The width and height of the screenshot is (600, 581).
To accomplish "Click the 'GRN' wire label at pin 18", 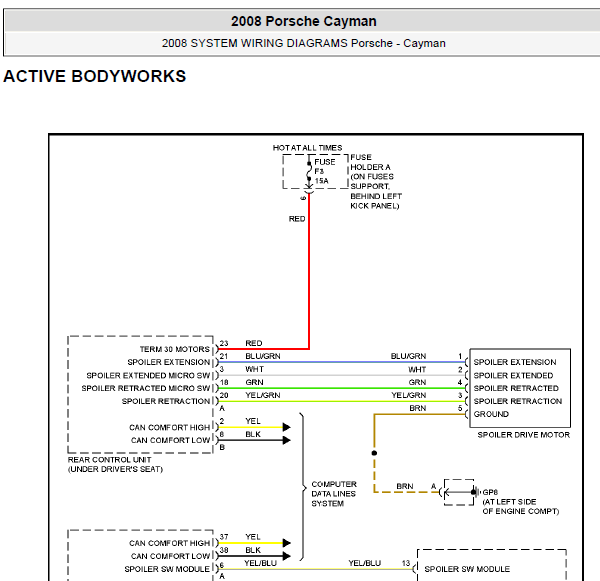I will (254, 382).
